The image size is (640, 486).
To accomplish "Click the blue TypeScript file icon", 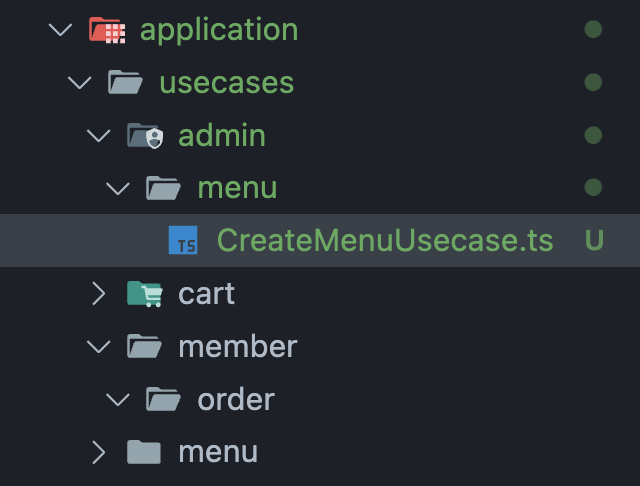I will (183, 240).
